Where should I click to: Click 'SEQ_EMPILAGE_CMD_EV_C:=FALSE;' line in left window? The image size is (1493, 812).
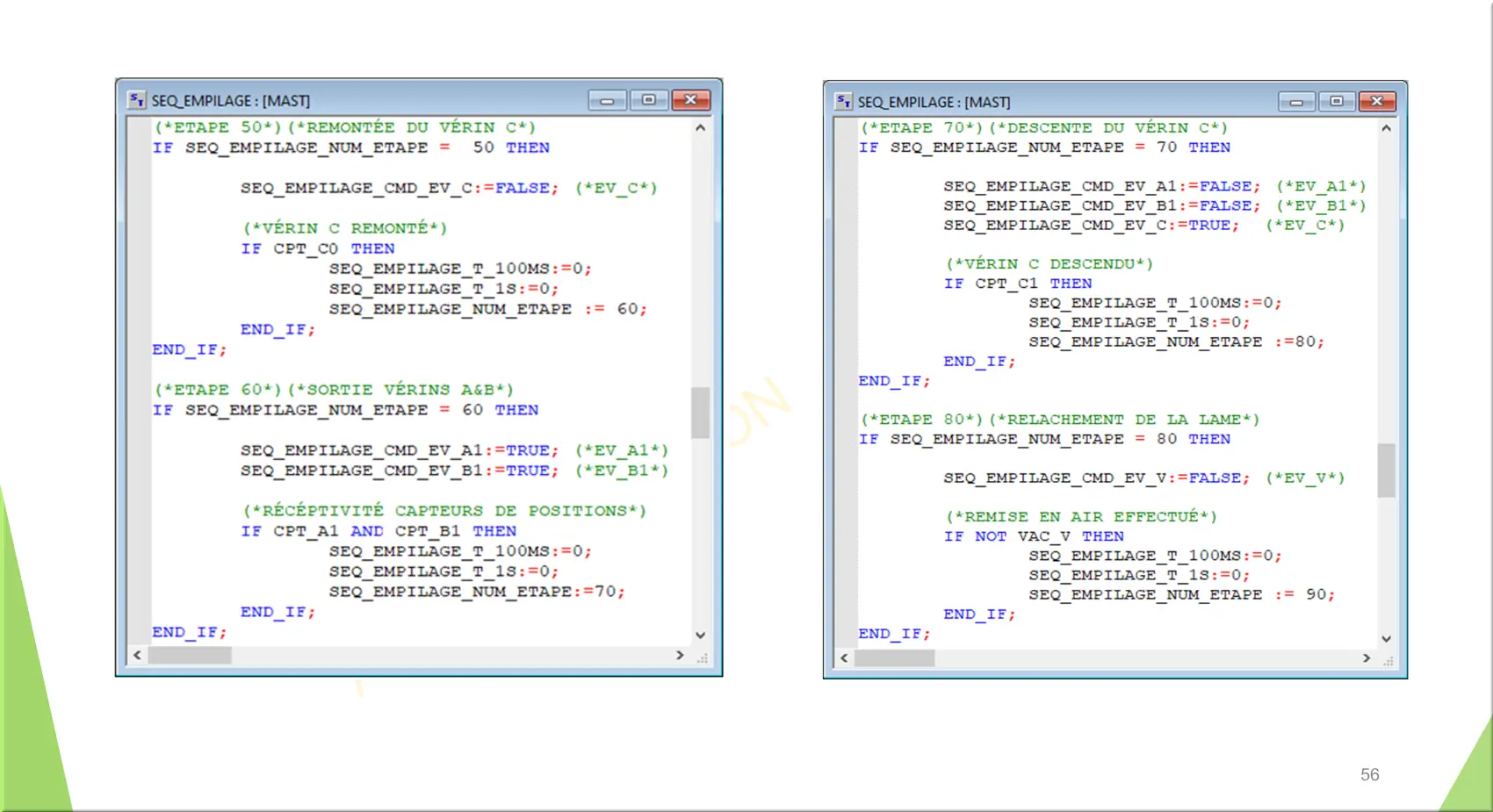tap(400, 188)
